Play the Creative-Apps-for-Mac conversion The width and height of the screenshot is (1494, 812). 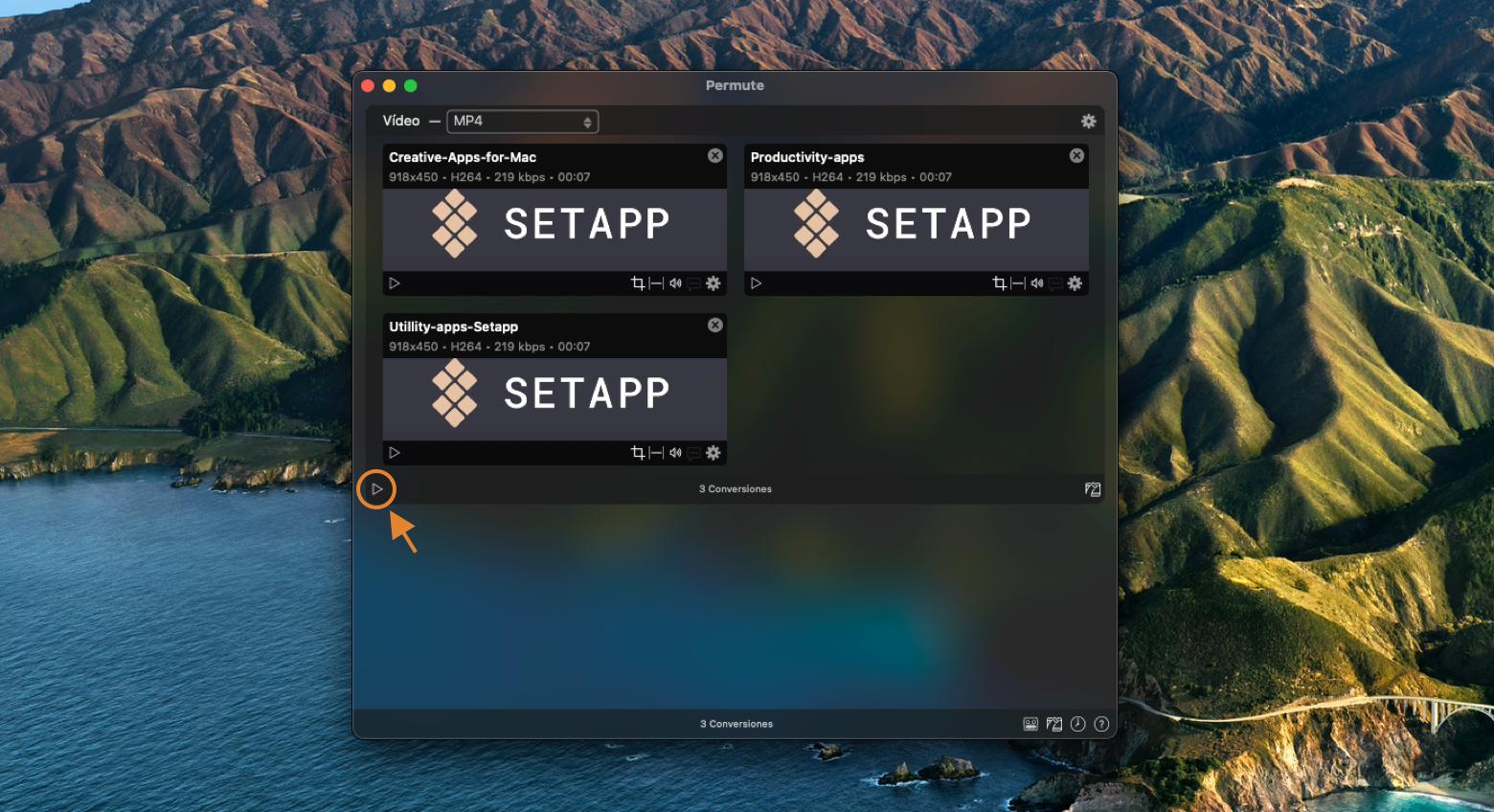point(395,283)
